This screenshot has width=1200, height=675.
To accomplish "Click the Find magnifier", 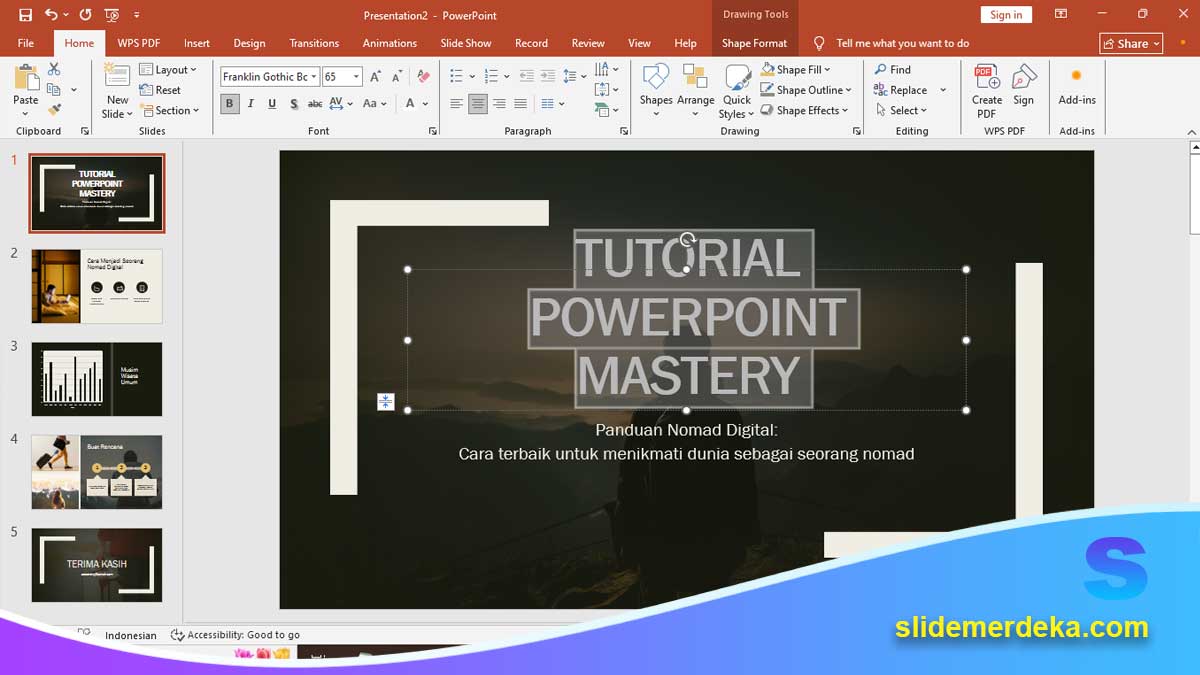I will pos(893,69).
